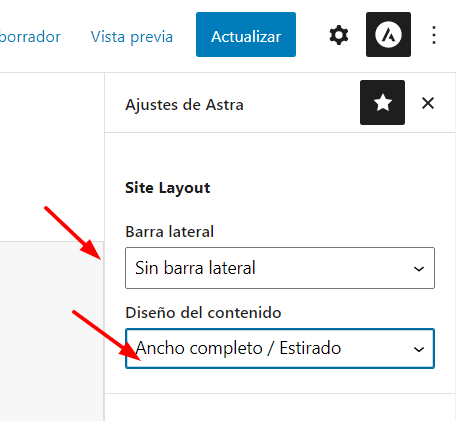The width and height of the screenshot is (456, 421).
Task: Click the gray editor canvas area
Action: point(52,331)
